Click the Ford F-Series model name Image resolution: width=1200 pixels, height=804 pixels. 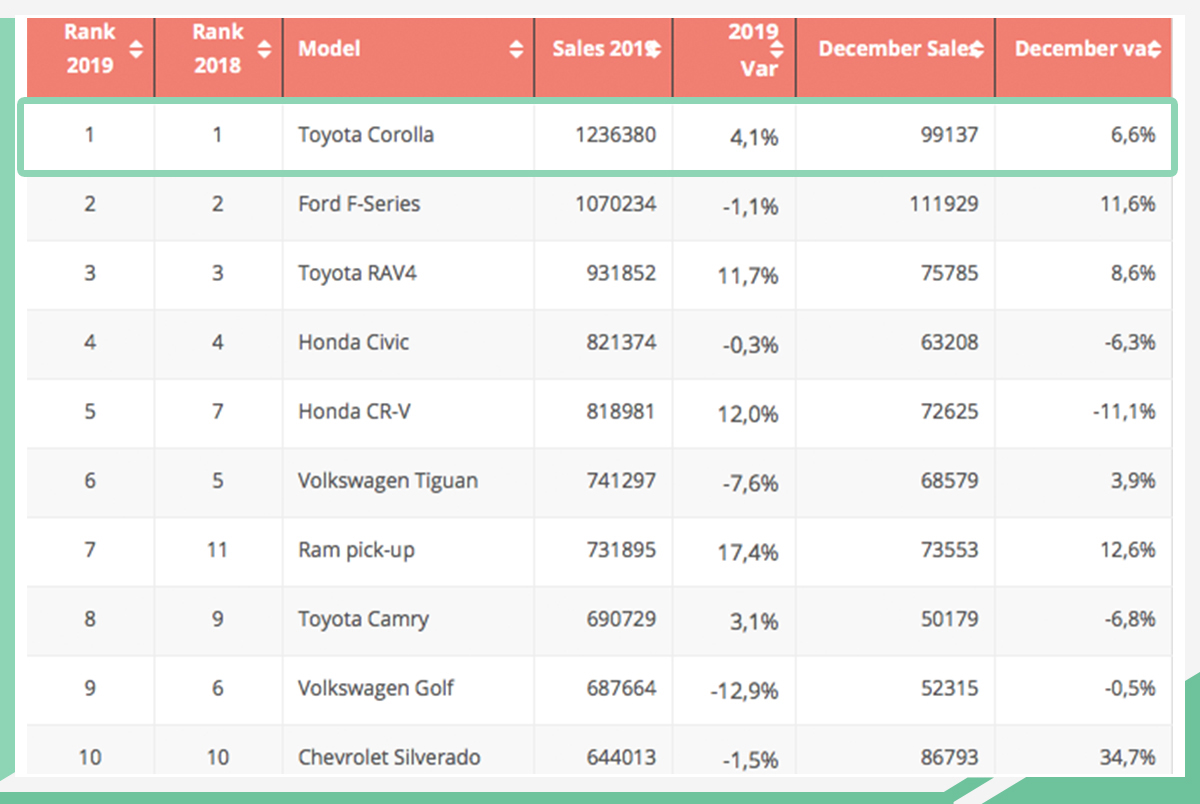pos(359,204)
